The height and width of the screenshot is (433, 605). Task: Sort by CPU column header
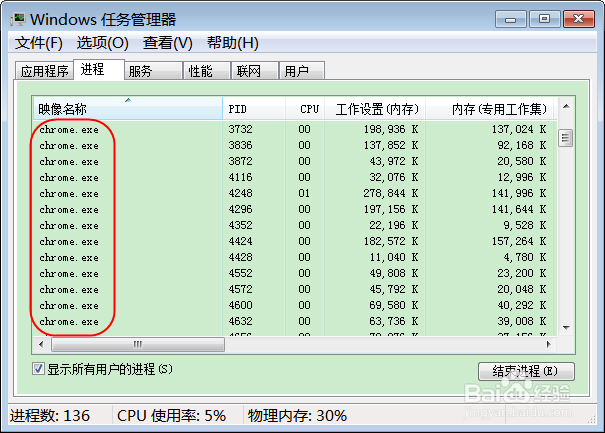tap(305, 109)
